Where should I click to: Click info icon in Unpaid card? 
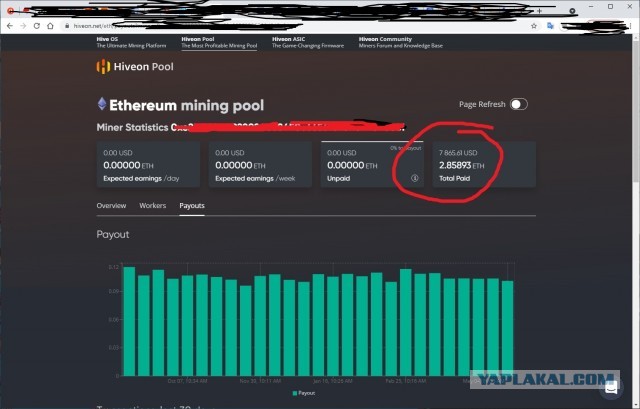[x=414, y=178]
